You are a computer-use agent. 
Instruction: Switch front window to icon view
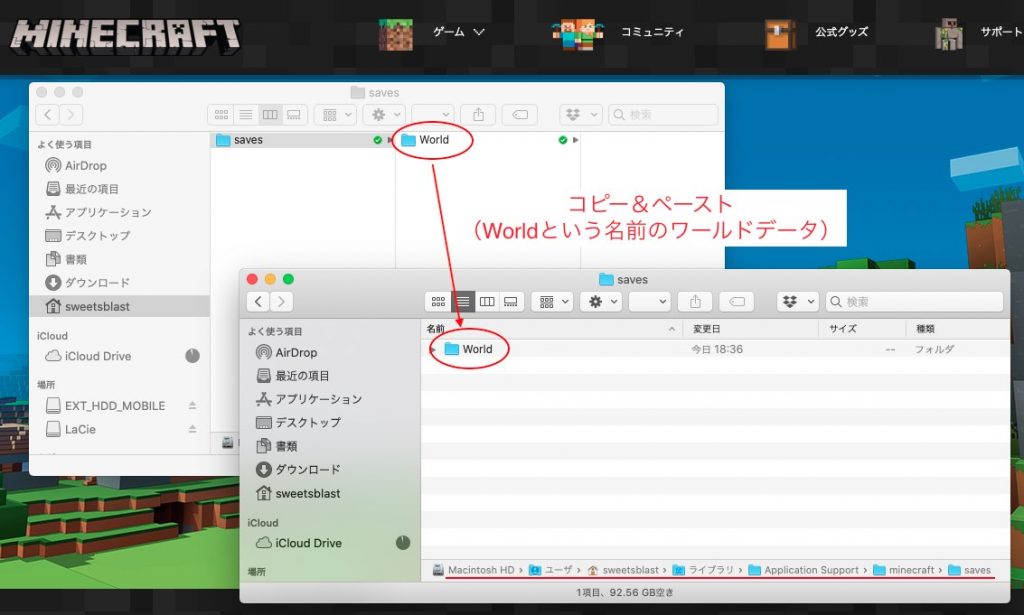tap(438, 302)
